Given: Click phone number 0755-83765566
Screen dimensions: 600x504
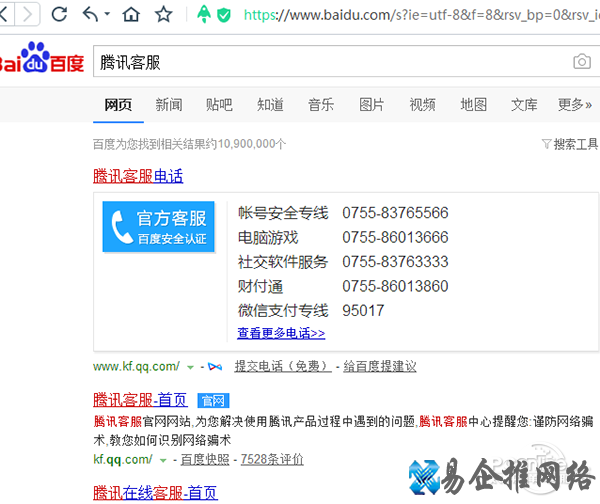Looking at the screenshot, I should pyautogui.click(x=395, y=213).
